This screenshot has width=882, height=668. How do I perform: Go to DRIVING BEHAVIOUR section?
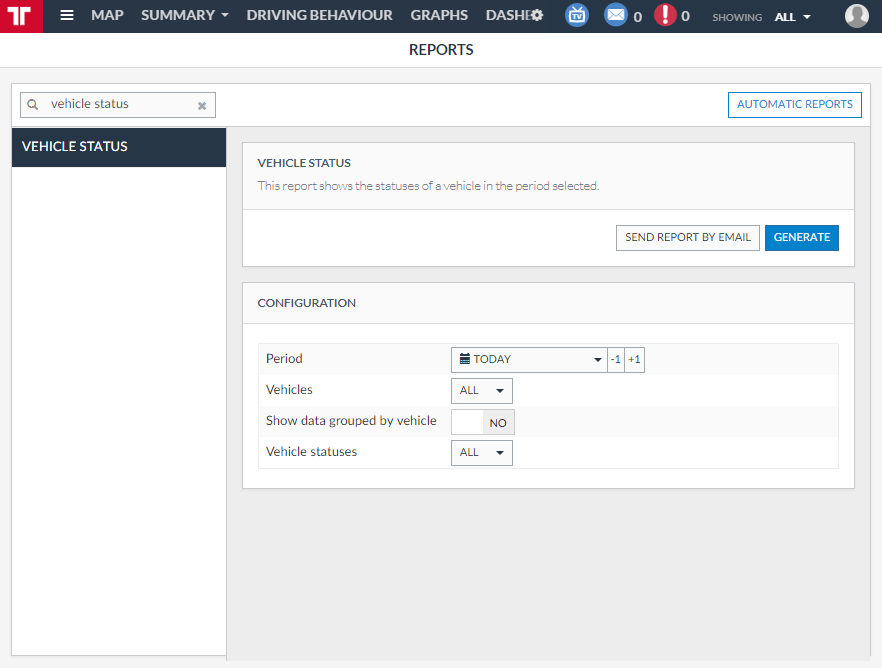(x=319, y=15)
